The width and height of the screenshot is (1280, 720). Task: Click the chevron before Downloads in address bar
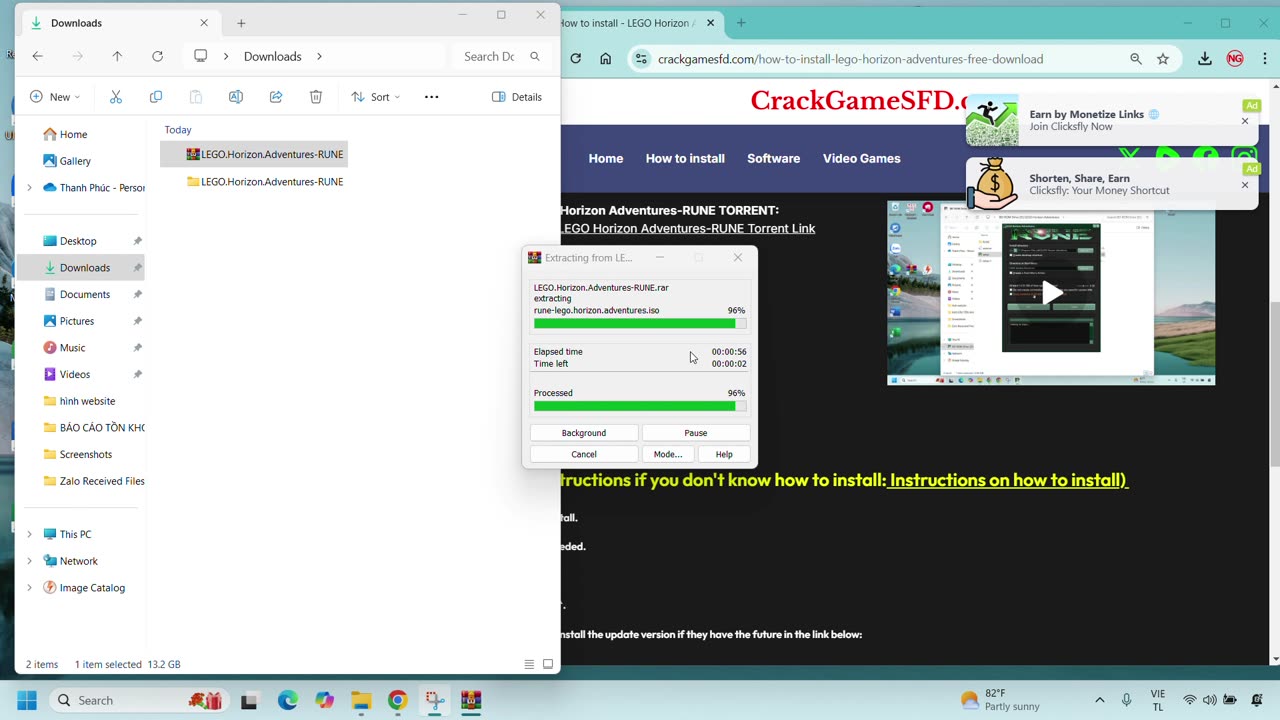(x=226, y=57)
